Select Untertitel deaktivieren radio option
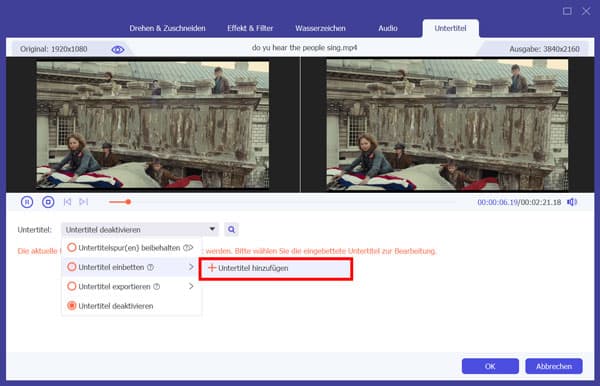The image size is (600, 386). (72, 305)
